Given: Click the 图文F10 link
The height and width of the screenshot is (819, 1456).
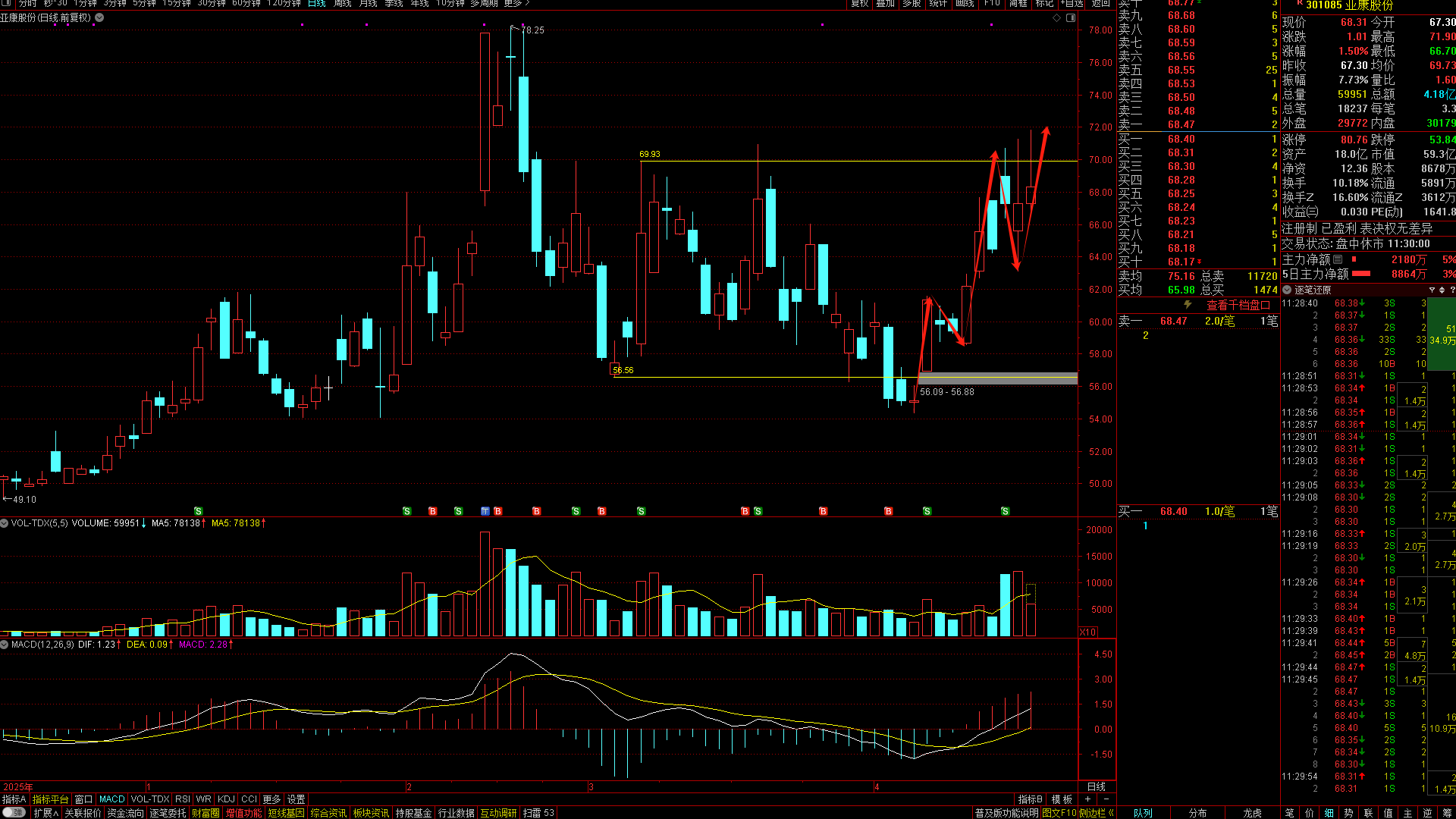Looking at the screenshot, I should [1059, 813].
